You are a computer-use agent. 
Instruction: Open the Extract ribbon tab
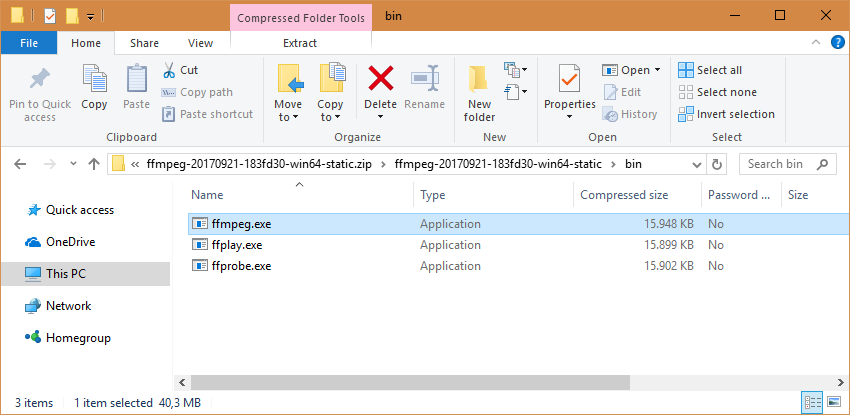click(300, 43)
